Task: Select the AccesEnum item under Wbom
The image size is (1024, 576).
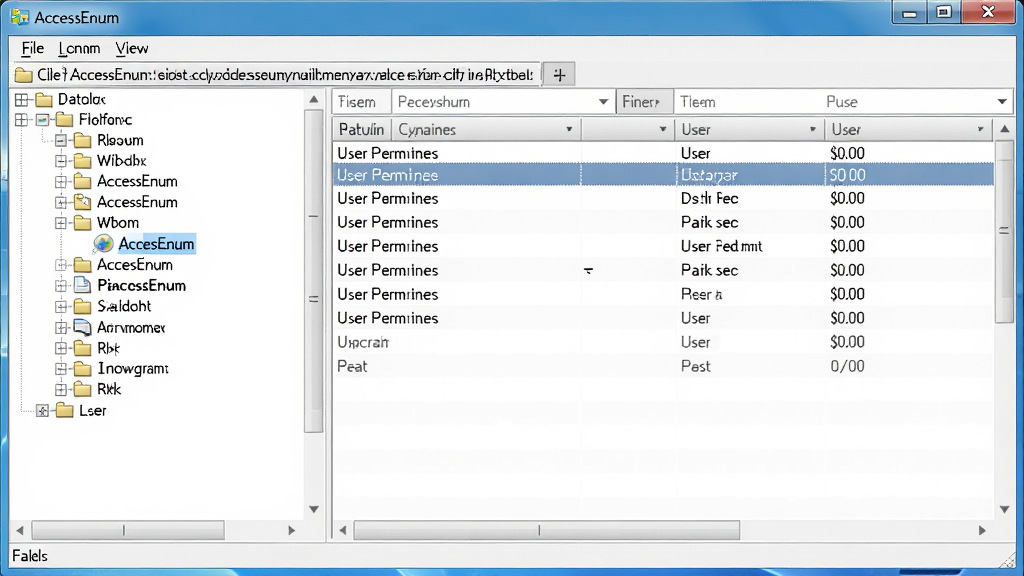Action: (x=156, y=244)
